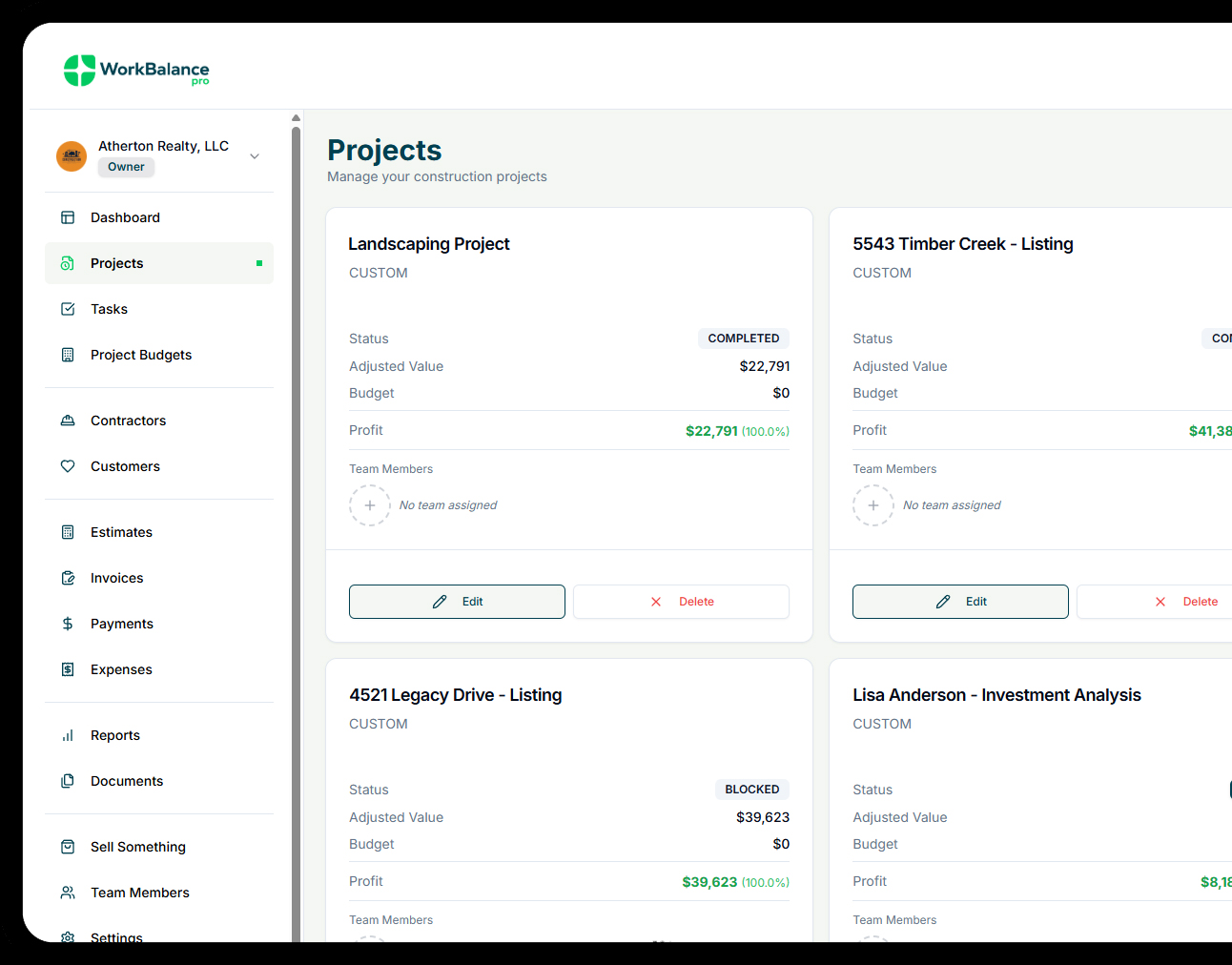This screenshot has width=1232, height=965.
Task: Click the Contractors hard hat icon
Action: coord(68,421)
